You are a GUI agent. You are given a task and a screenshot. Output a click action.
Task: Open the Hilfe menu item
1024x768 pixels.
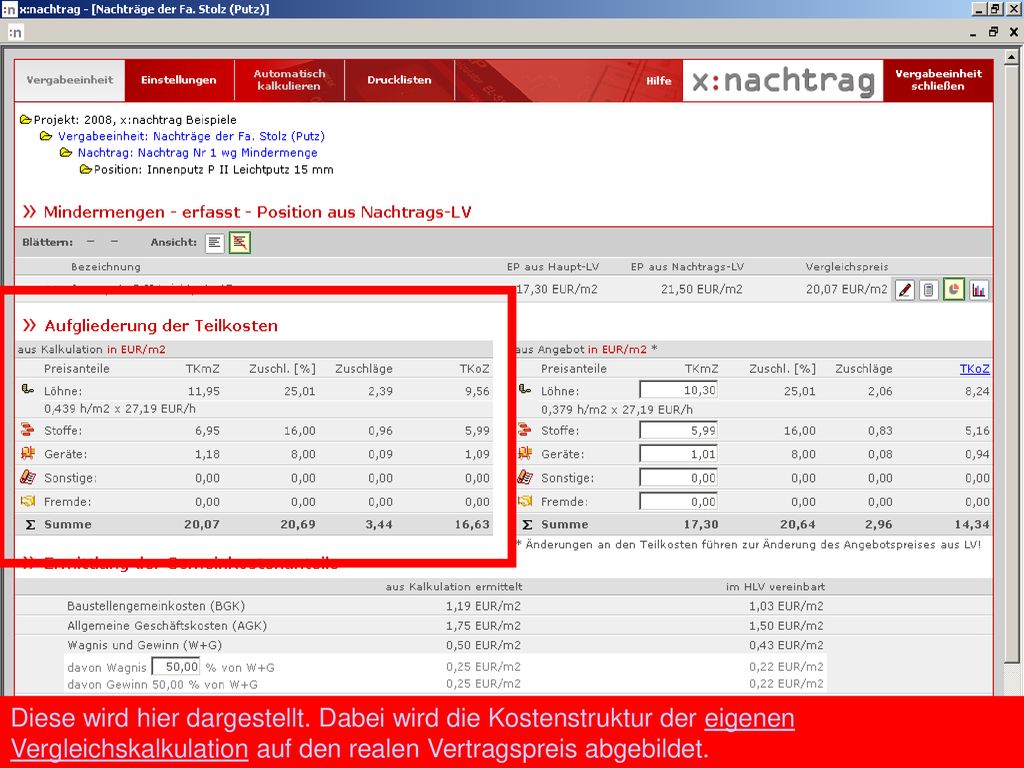(658, 81)
